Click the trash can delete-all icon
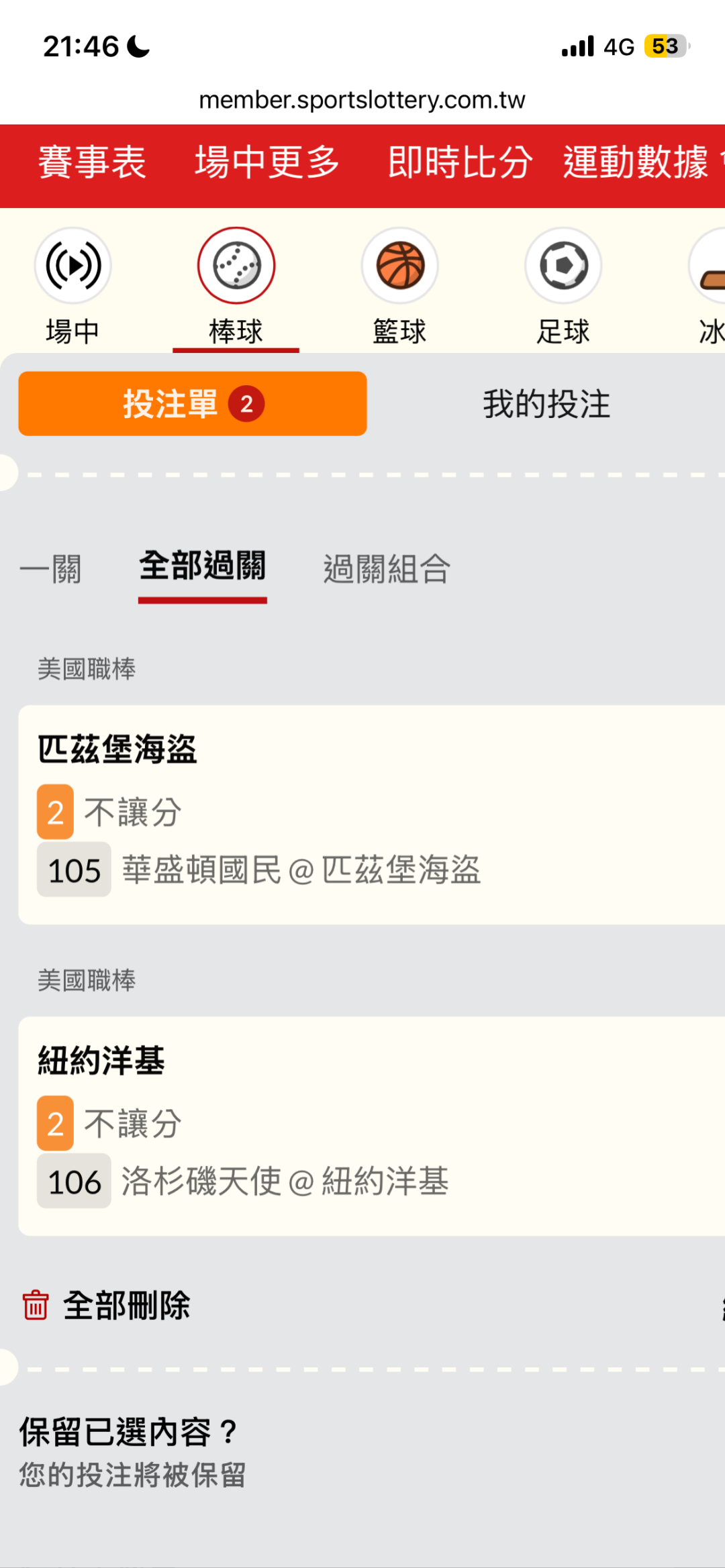Viewport: 725px width, 1568px height. click(x=36, y=1305)
